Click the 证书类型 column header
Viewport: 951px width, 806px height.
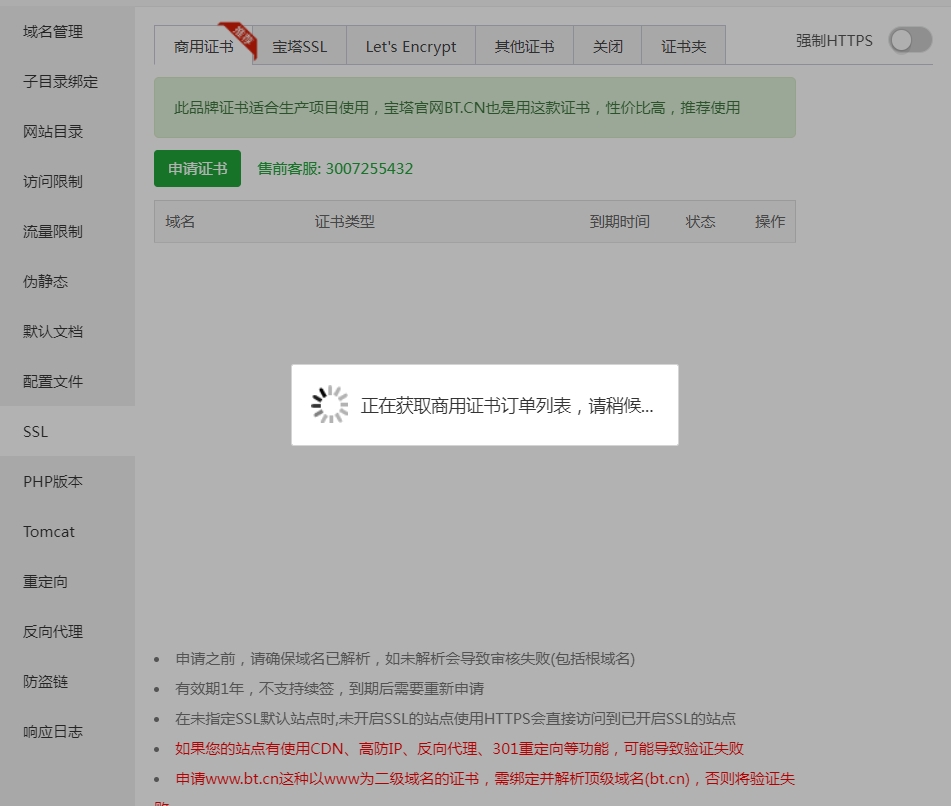pyautogui.click(x=344, y=221)
